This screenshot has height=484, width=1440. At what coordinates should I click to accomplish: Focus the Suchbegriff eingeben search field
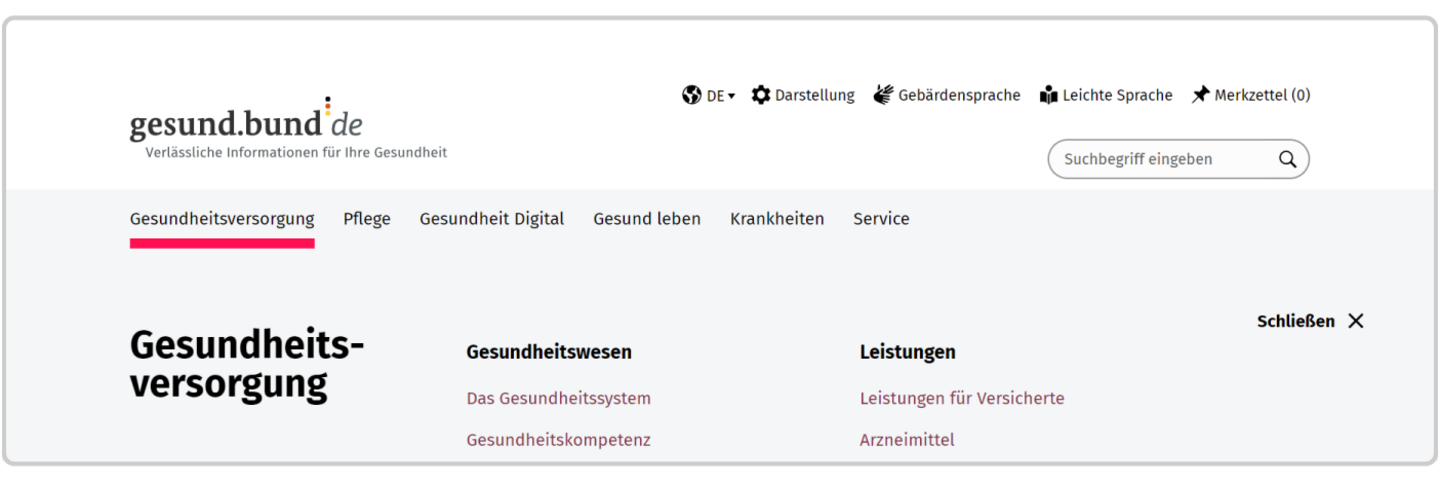(1160, 159)
